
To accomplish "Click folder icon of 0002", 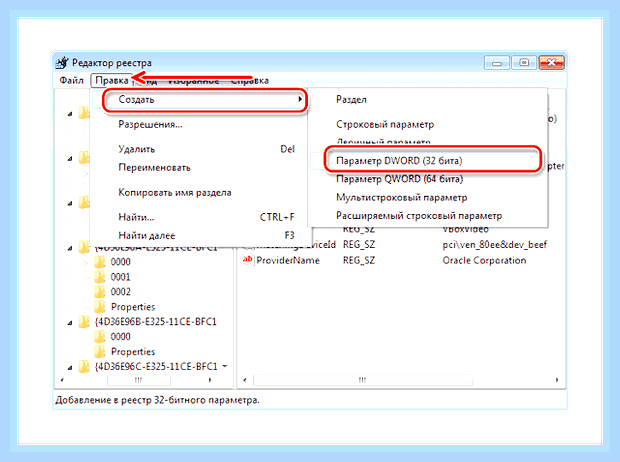I will (100, 292).
